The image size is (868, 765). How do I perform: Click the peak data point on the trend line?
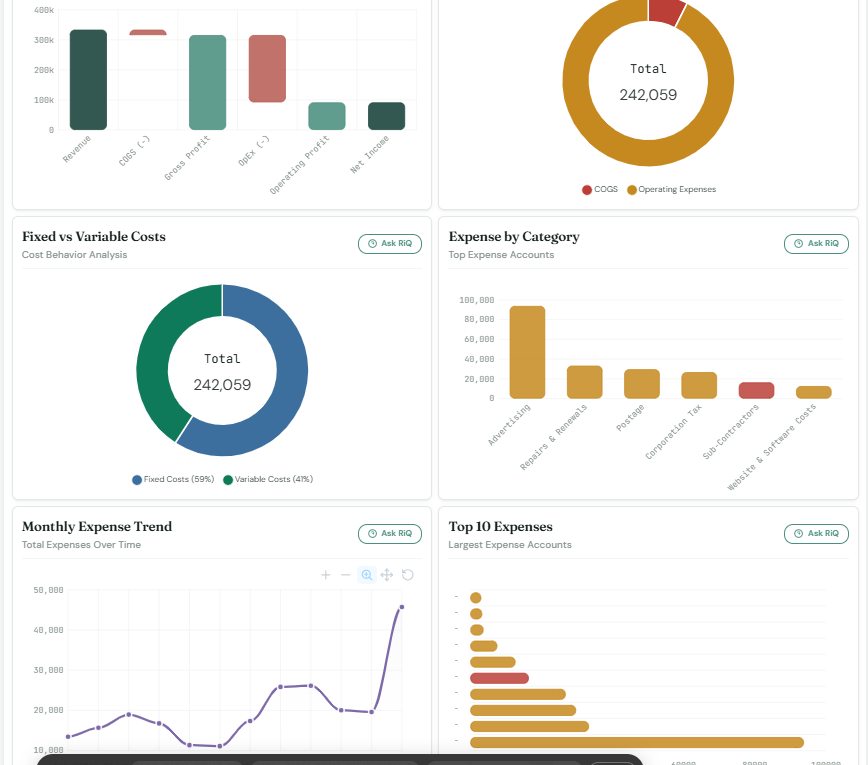tap(402, 607)
